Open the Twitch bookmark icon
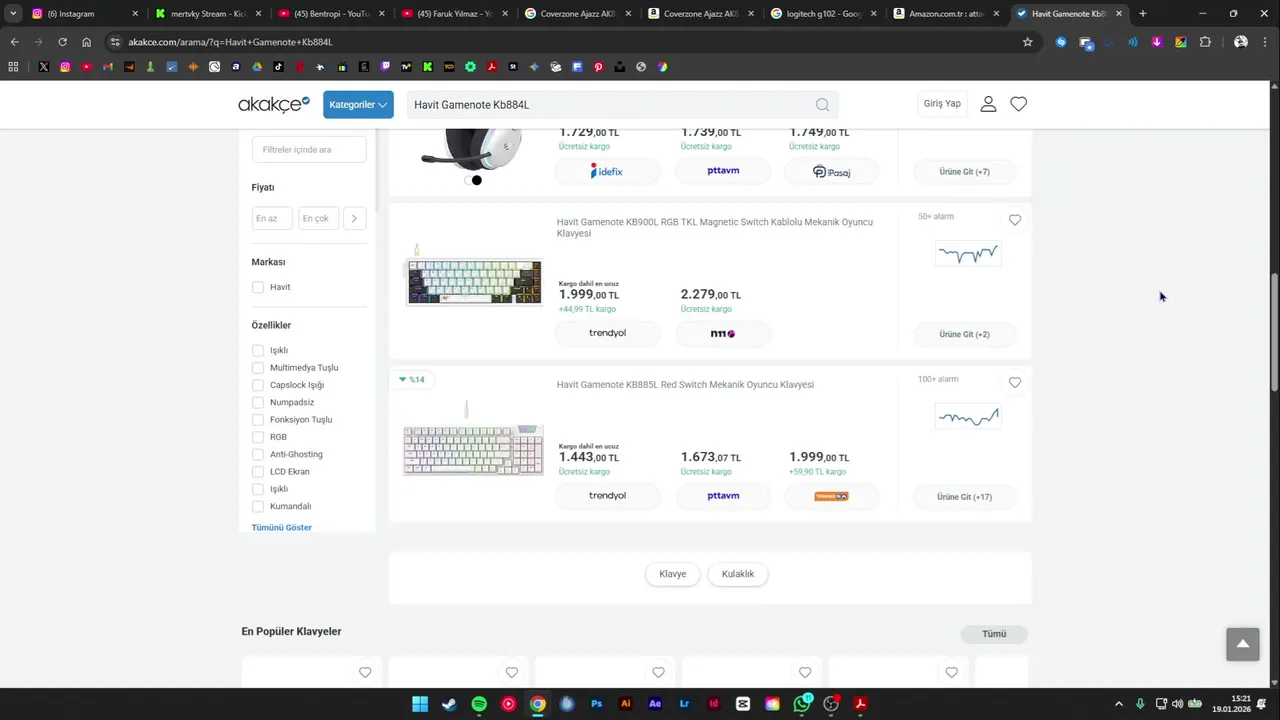This screenshot has width=1280, height=720. [x=385, y=67]
